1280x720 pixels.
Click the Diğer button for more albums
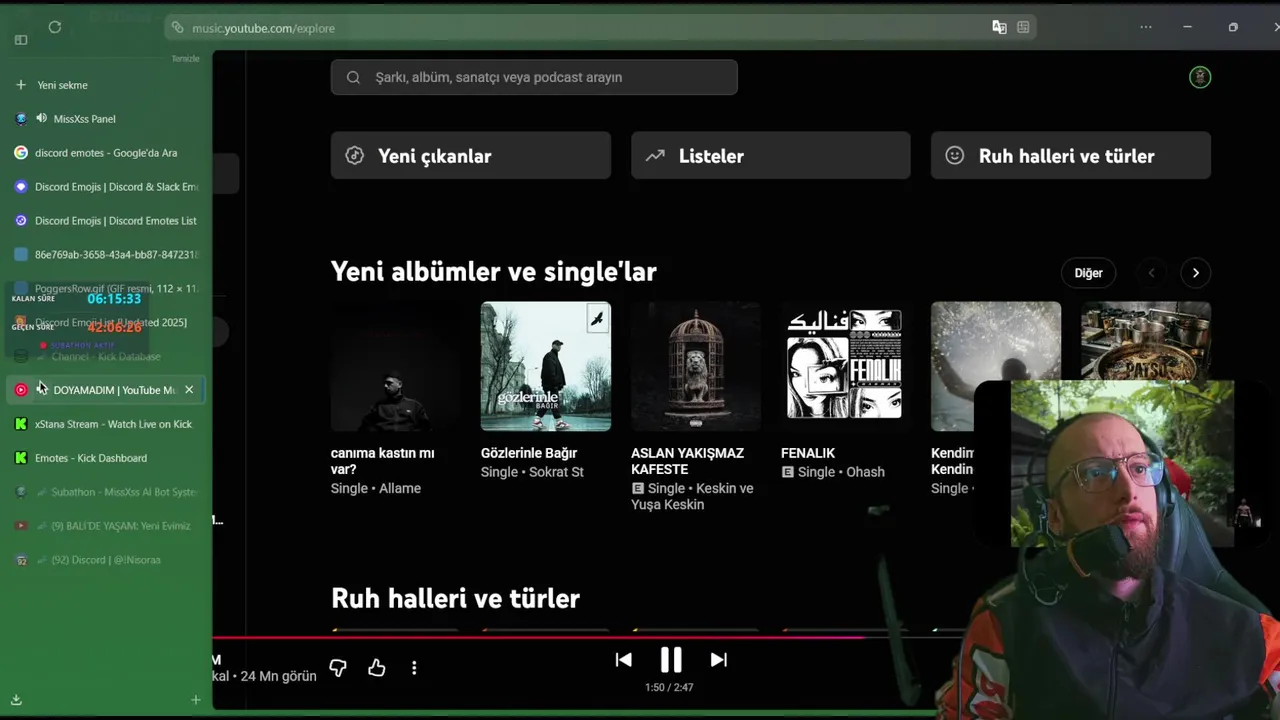(1088, 273)
